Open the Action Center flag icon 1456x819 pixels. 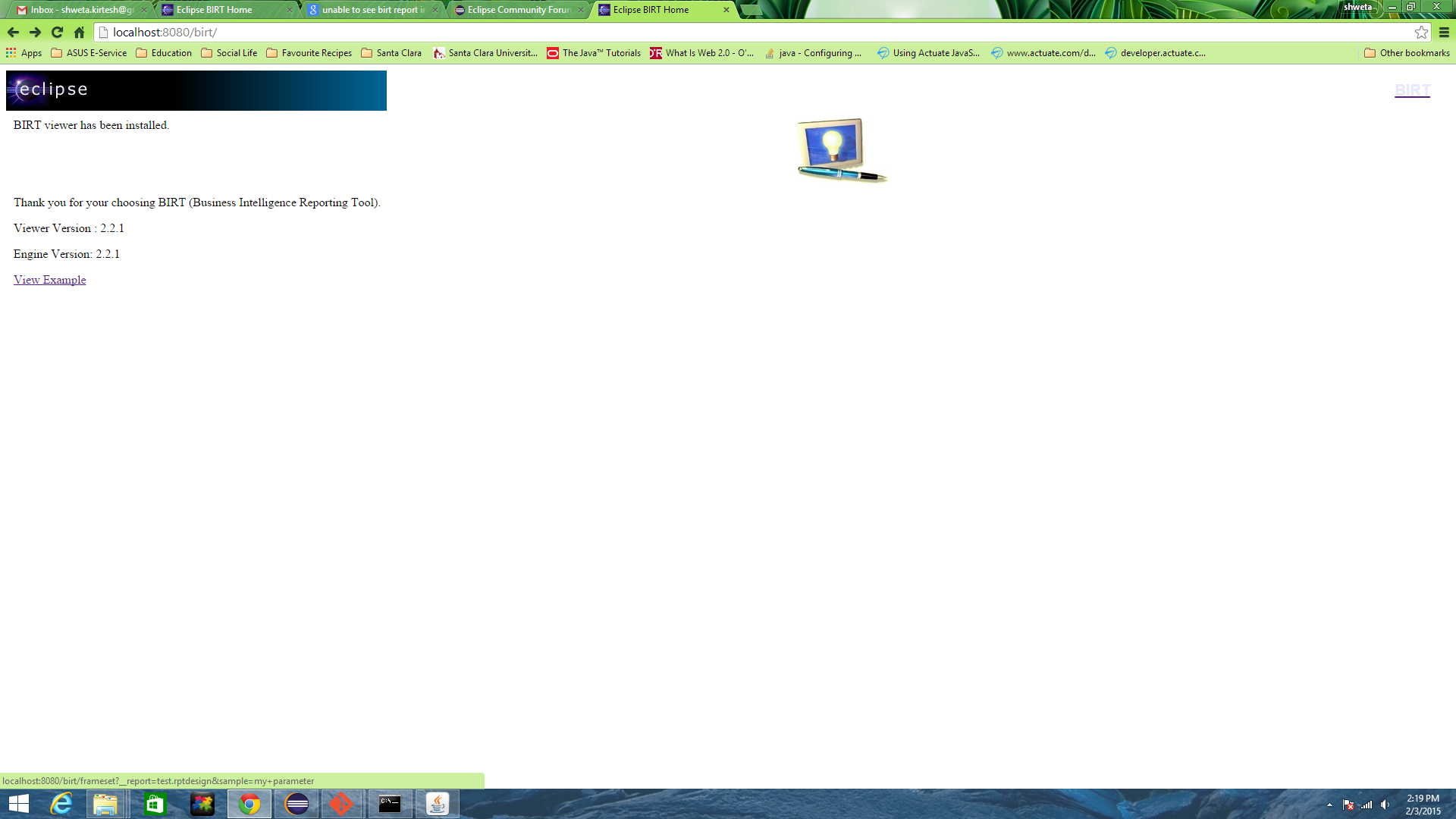coord(1348,805)
